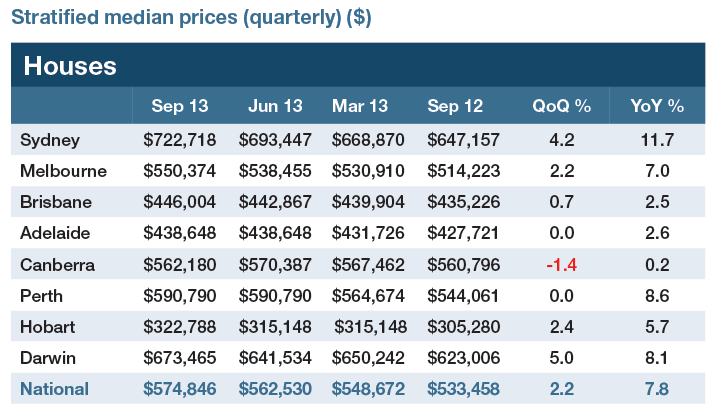The height and width of the screenshot is (412, 710).
Task: Click the Canberra row label
Action: pyautogui.click(x=58, y=265)
